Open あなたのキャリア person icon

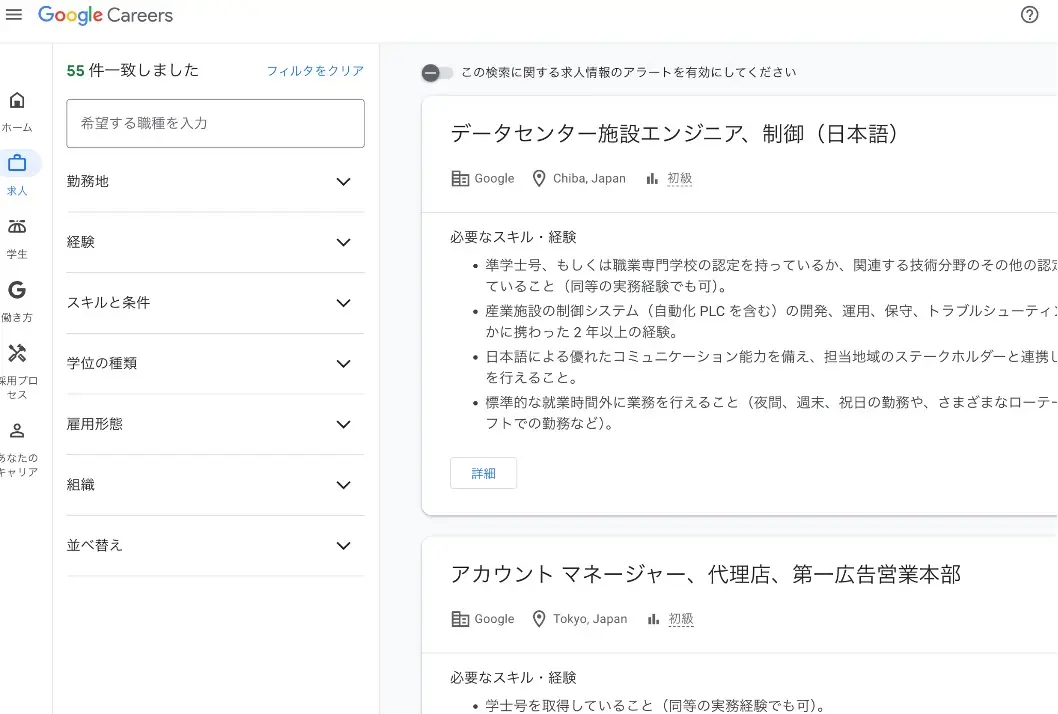coord(17,431)
